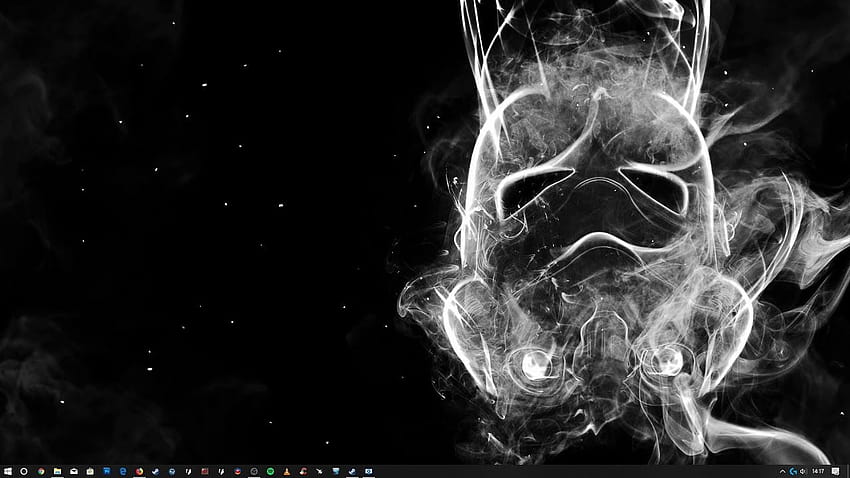
Task: Open the volume speaker control
Action: [x=803, y=471]
